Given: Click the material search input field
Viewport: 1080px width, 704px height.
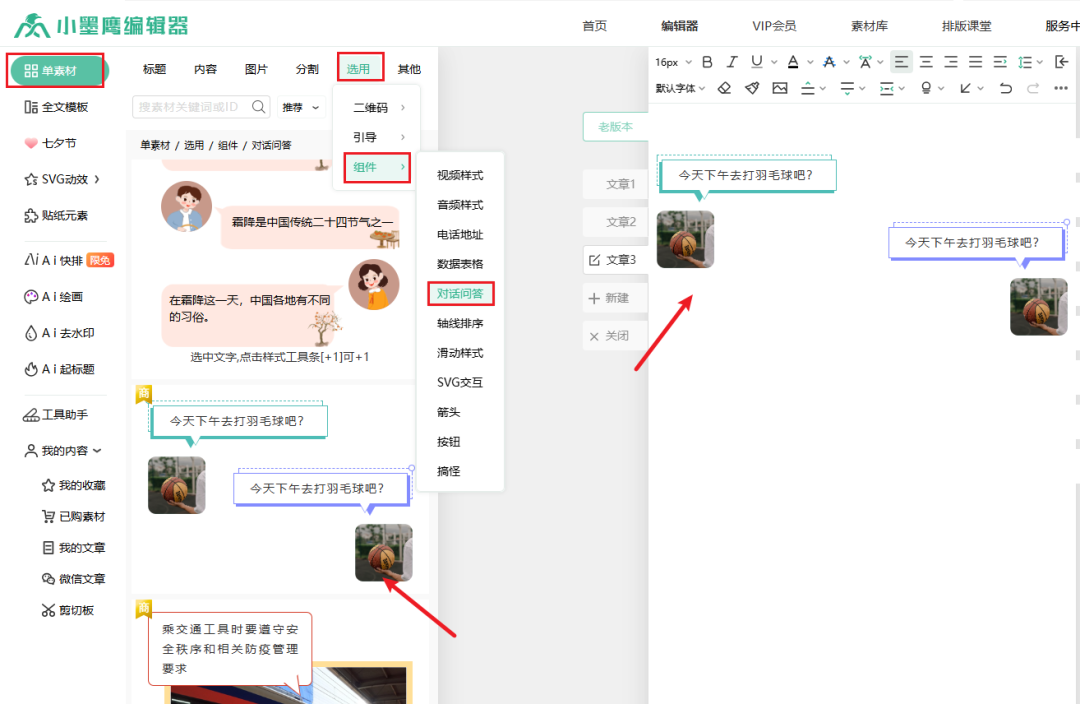Looking at the screenshot, I should [x=190, y=107].
